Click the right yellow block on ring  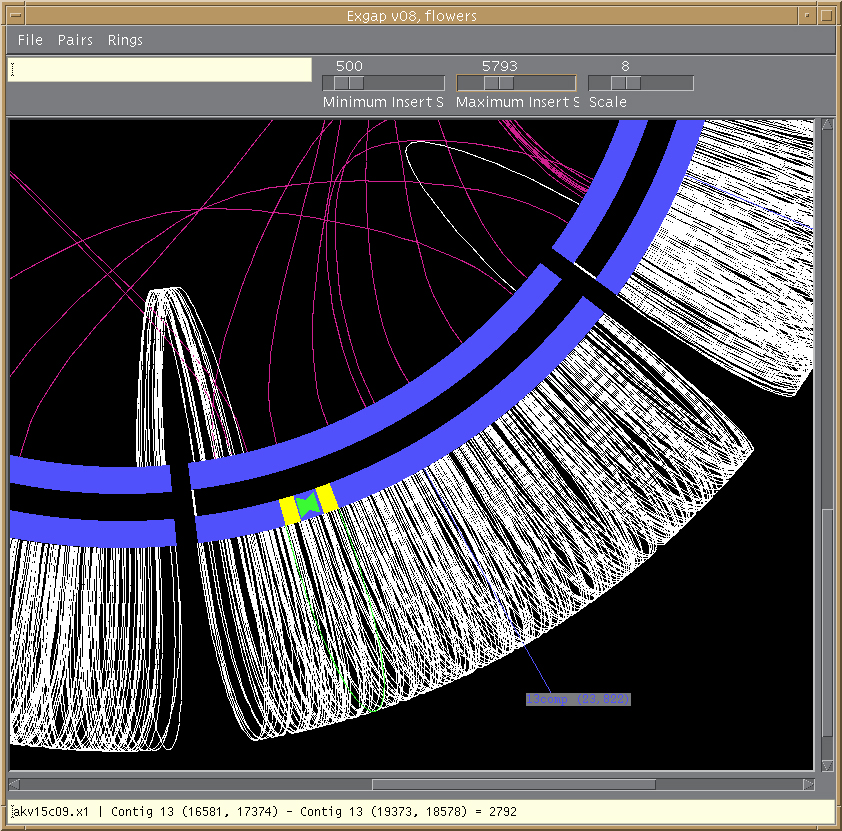pos(326,499)
